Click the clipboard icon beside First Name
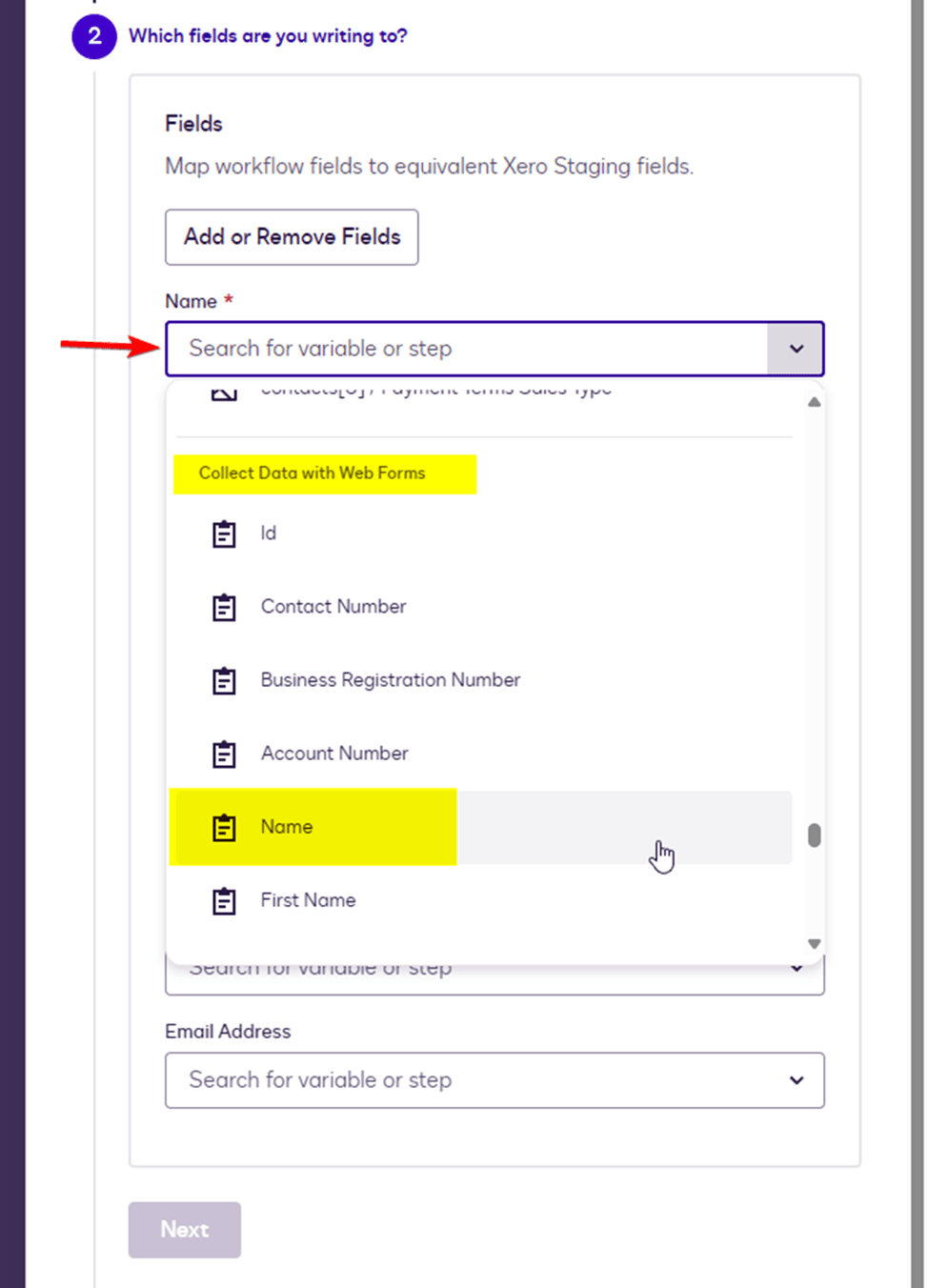Image resolution: width=928 pixels, height=1288 pixels. (224, 900)
